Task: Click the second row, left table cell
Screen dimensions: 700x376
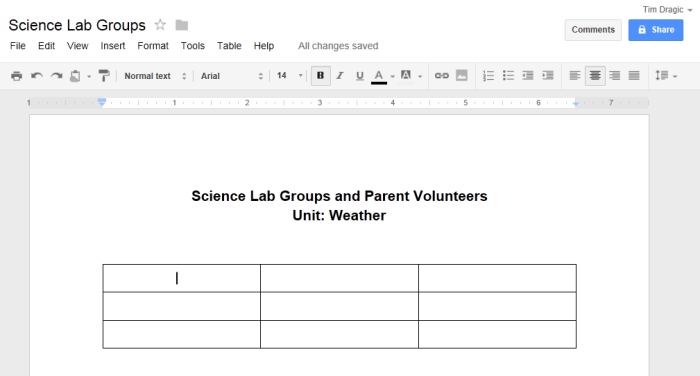Action: 182,306
